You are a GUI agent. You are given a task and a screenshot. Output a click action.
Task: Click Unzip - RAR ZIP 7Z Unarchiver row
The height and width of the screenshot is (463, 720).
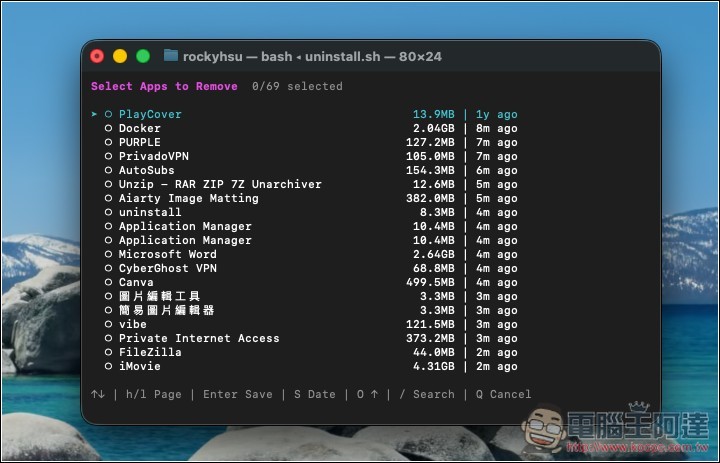[304, 184]
